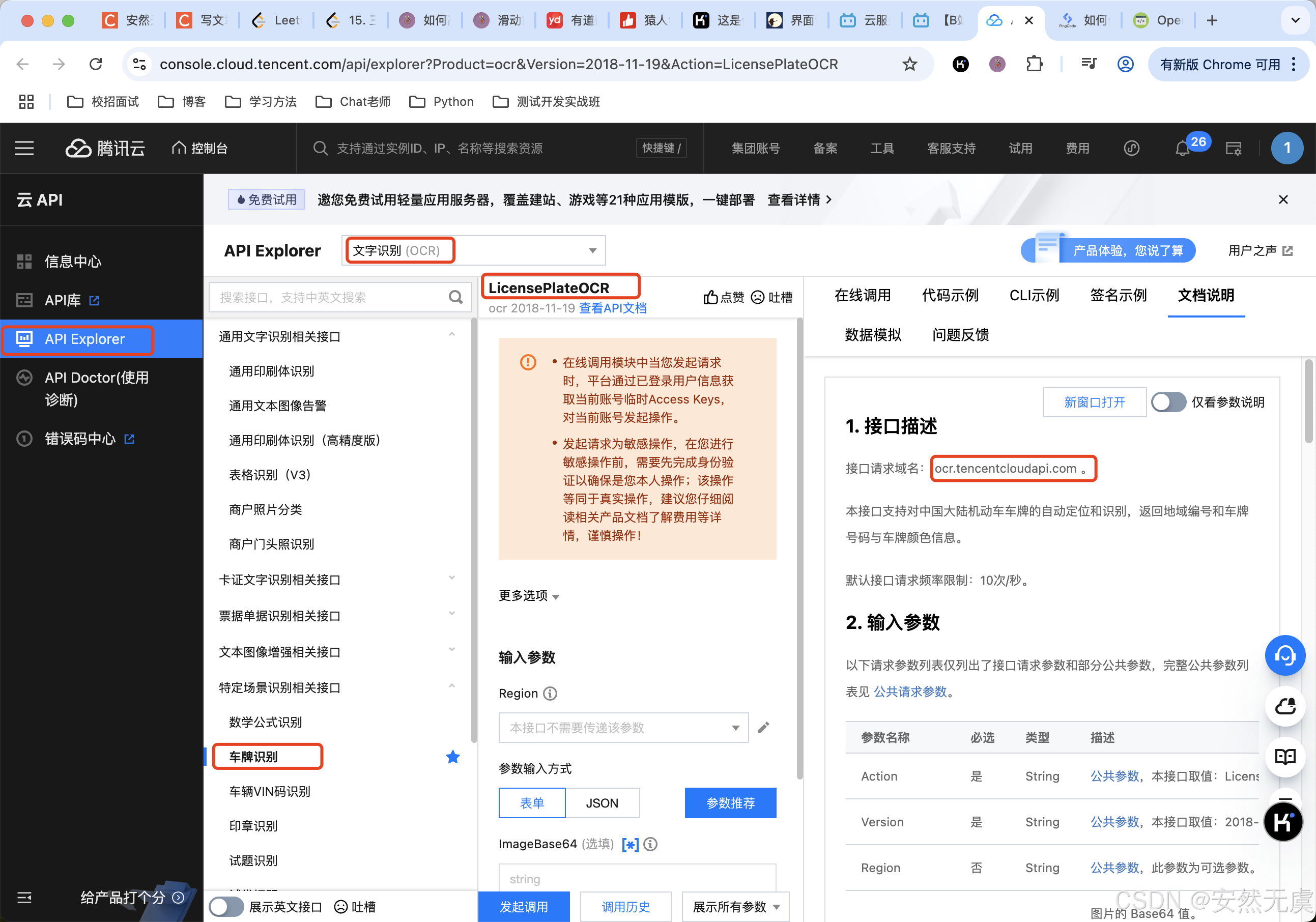Viewport: 1316px width, 922px height.
Task: Open the Region parameter dropdown
Action: point(623,728)
